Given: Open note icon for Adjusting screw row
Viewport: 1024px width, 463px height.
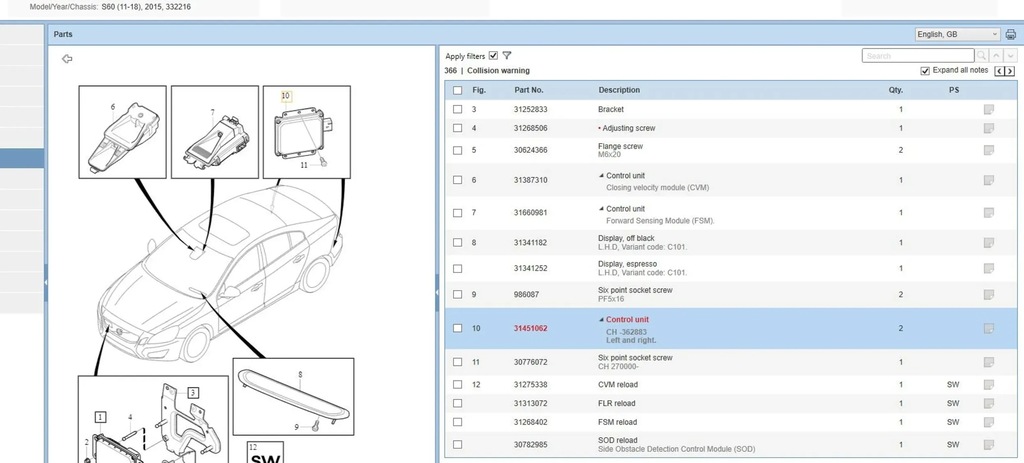Looking at the screenshot, I should tap(989, 128).
